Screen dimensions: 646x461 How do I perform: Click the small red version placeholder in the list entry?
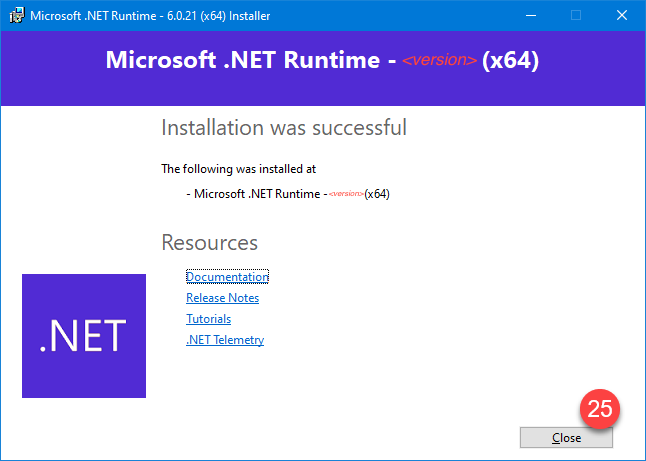345,194
